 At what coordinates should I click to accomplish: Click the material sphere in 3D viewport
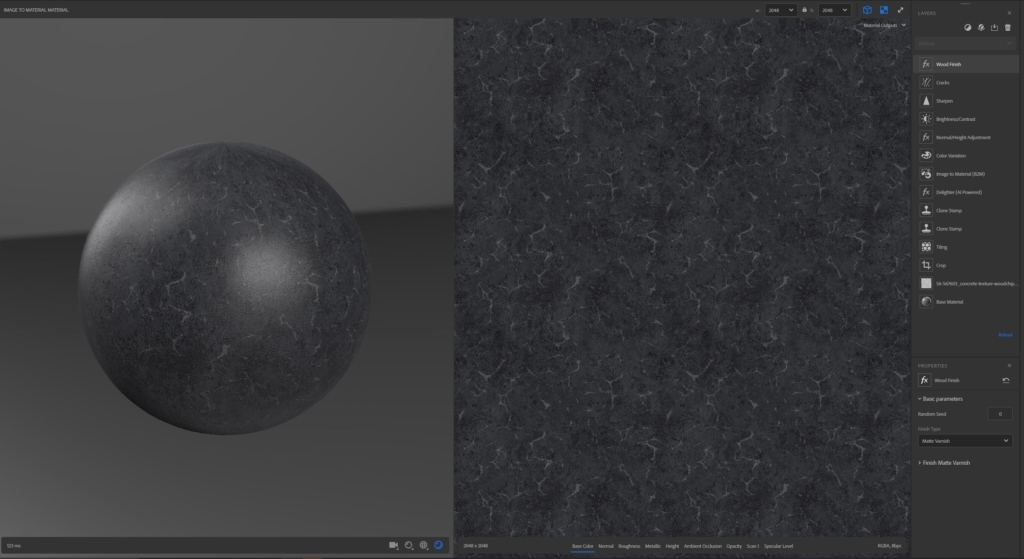[x=225, y=288]
